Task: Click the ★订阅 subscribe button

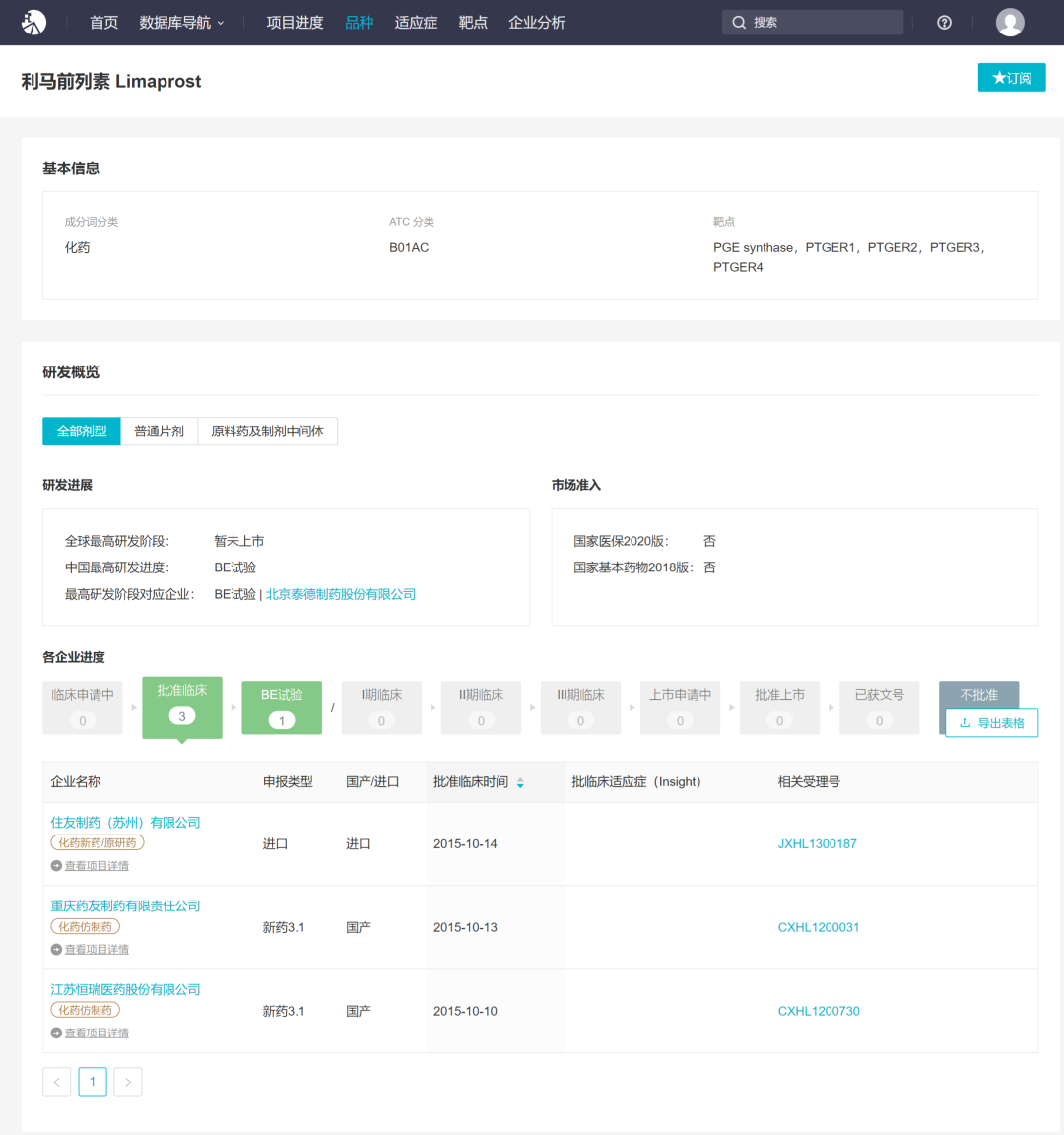Action: 1011,78
